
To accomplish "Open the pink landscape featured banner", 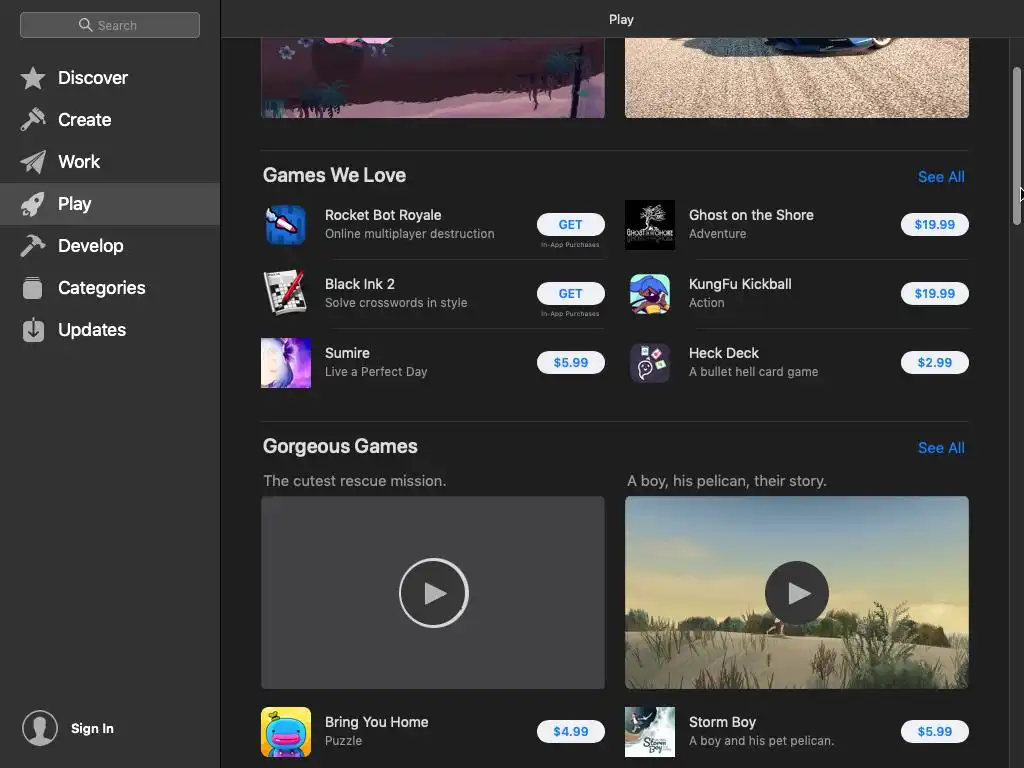I will pos(432,78).
